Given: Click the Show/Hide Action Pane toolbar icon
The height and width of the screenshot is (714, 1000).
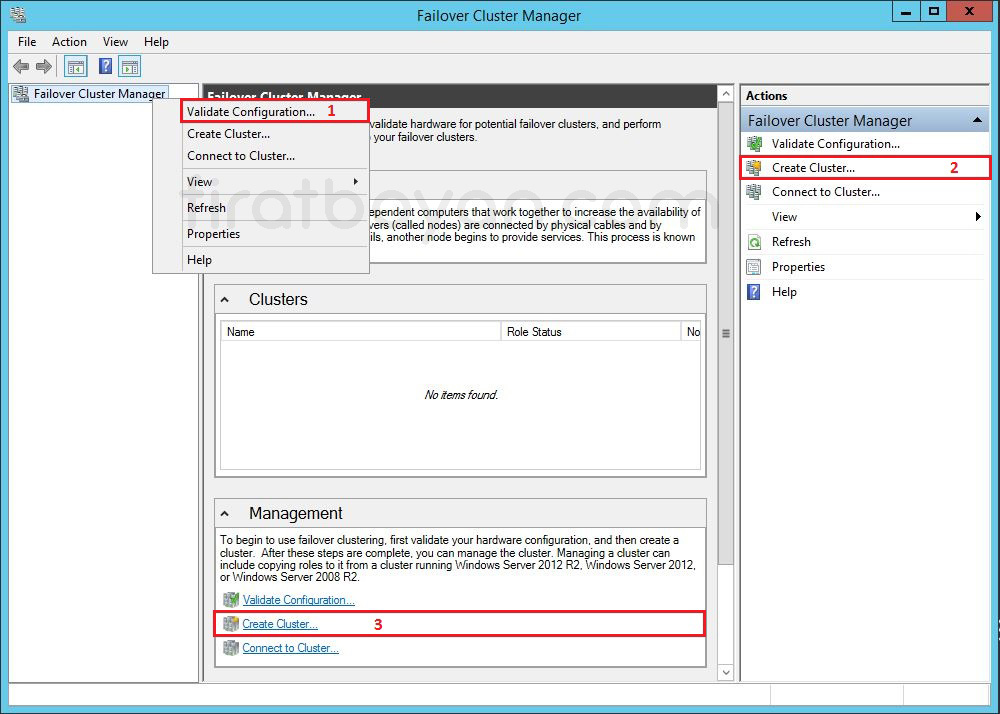Looking at the screenshot, I should point(129,66).
